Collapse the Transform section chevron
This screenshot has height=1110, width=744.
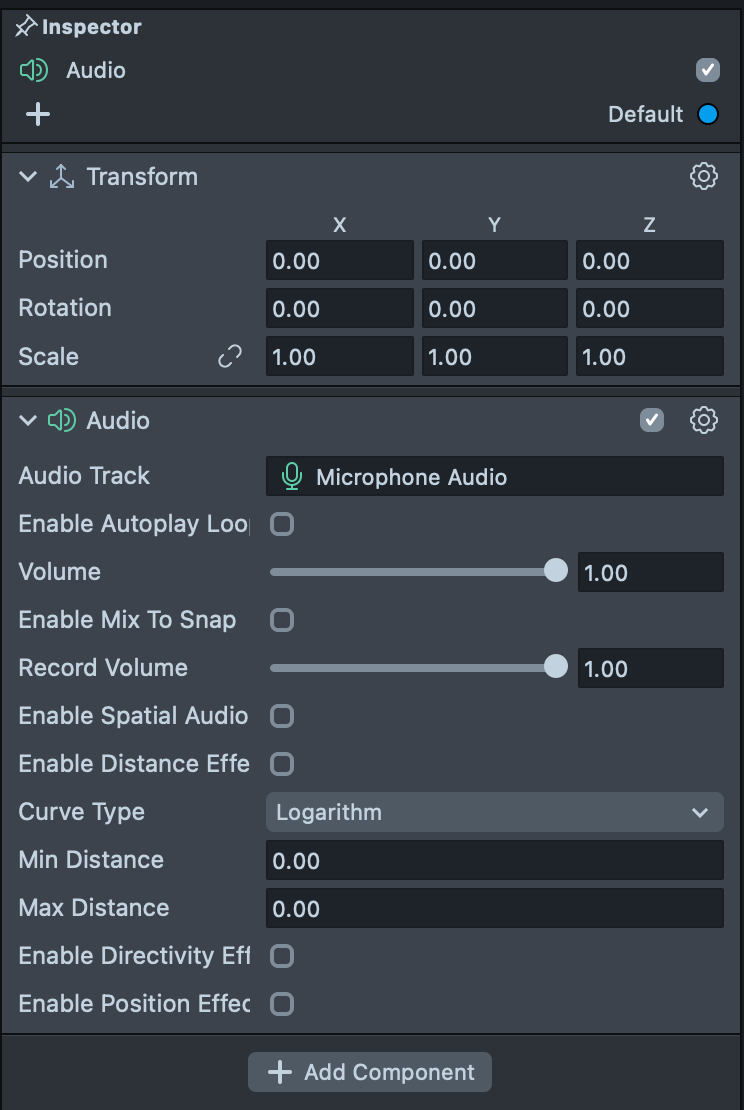click(28, 177)
